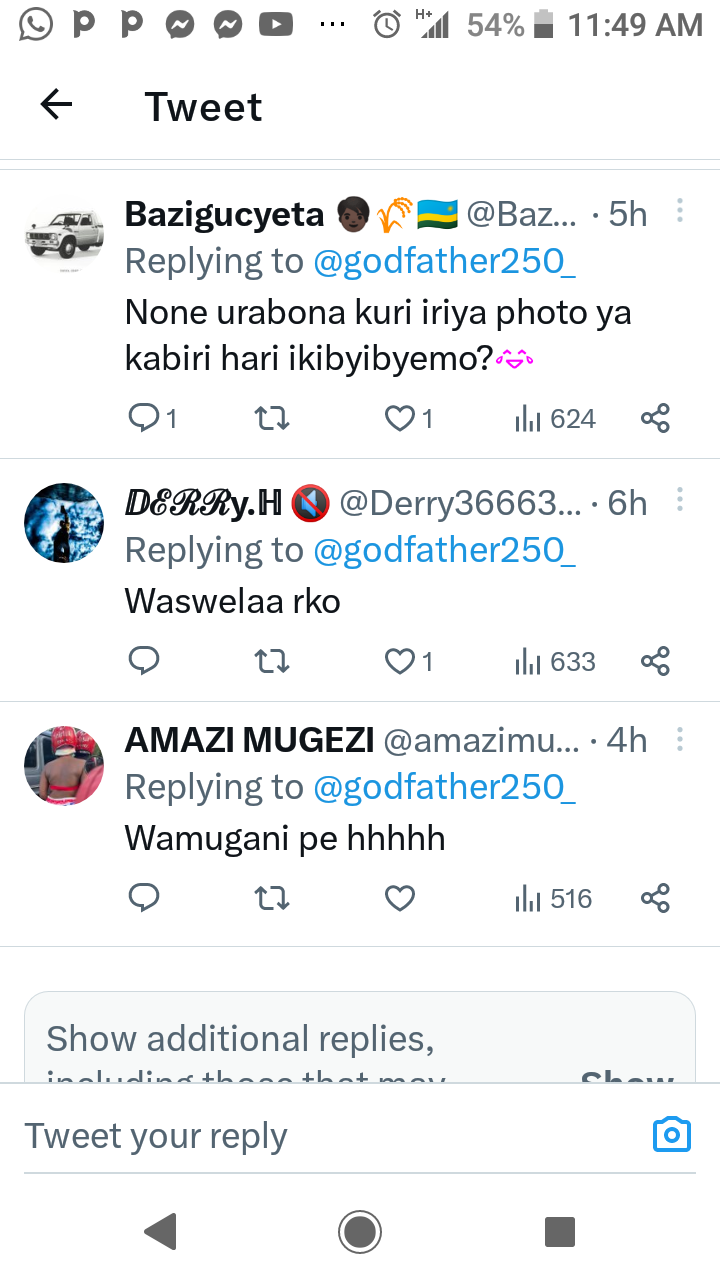Open more options for DERRy.H's tweet
The height and width of the screenshot is (1280, 720).
coord(680,500)
